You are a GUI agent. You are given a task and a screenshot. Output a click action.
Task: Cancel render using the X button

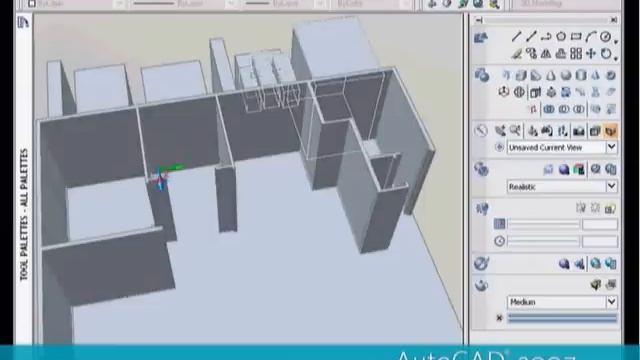pos(499,318)
